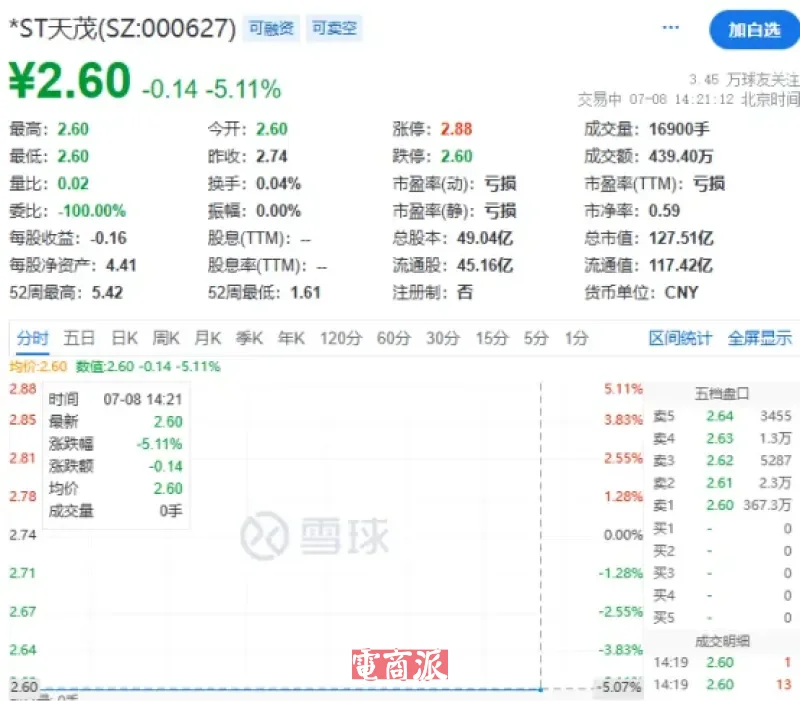This screenshot has height=702, width=800.
Task: Click the 成交额 value 439.40万
Action: coord(681,156)
